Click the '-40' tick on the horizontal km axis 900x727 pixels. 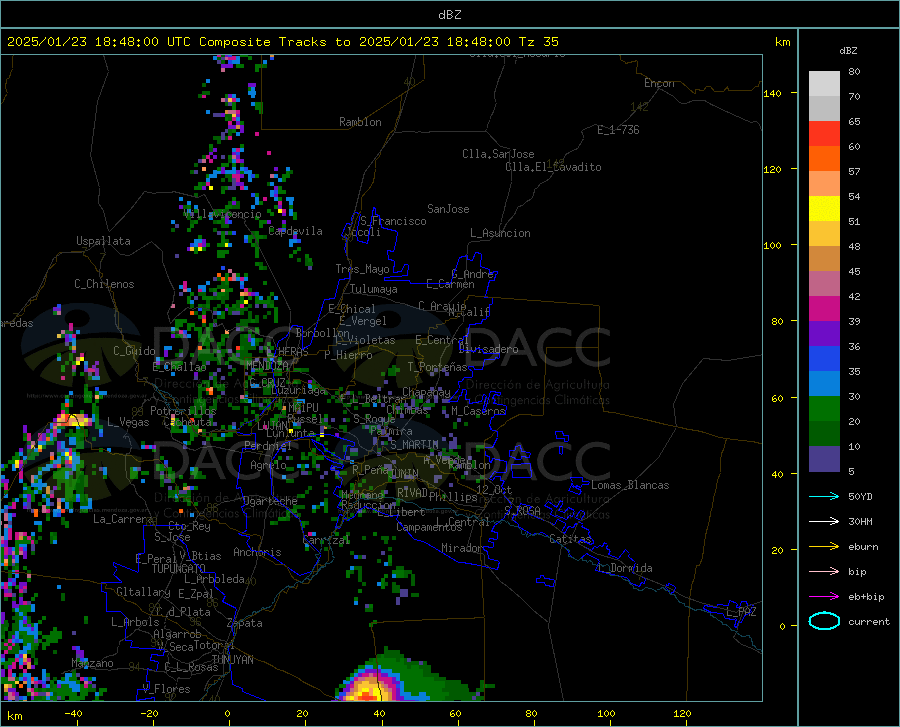tap(73, 713)
